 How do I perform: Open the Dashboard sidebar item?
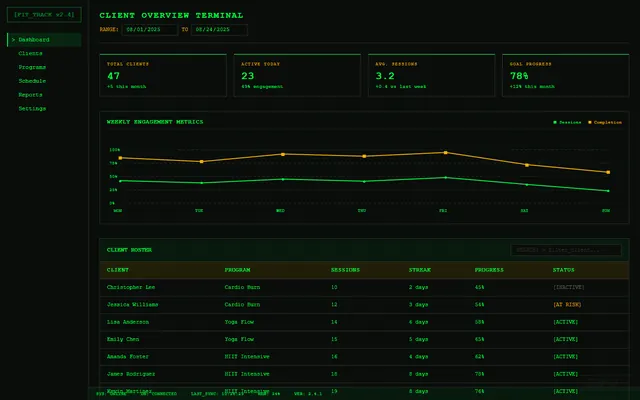(x=44, y=40)
